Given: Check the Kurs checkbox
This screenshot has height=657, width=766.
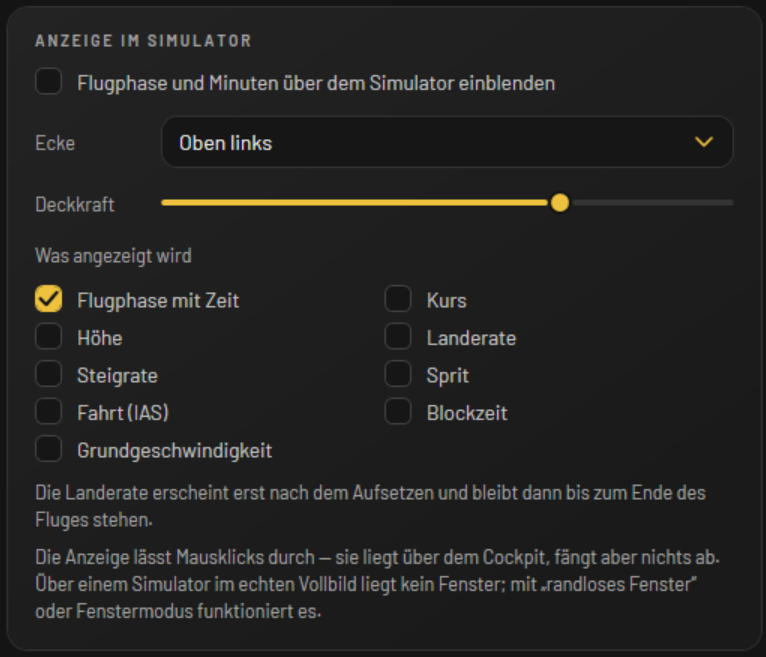Looking at the screenshot, I should pyautogui.click(x=398, y=298).
